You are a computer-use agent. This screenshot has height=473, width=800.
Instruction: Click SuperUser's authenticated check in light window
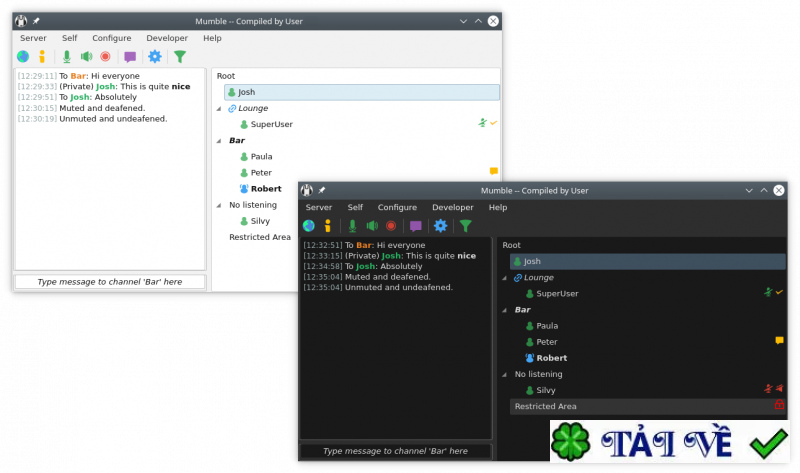point(493,123)
